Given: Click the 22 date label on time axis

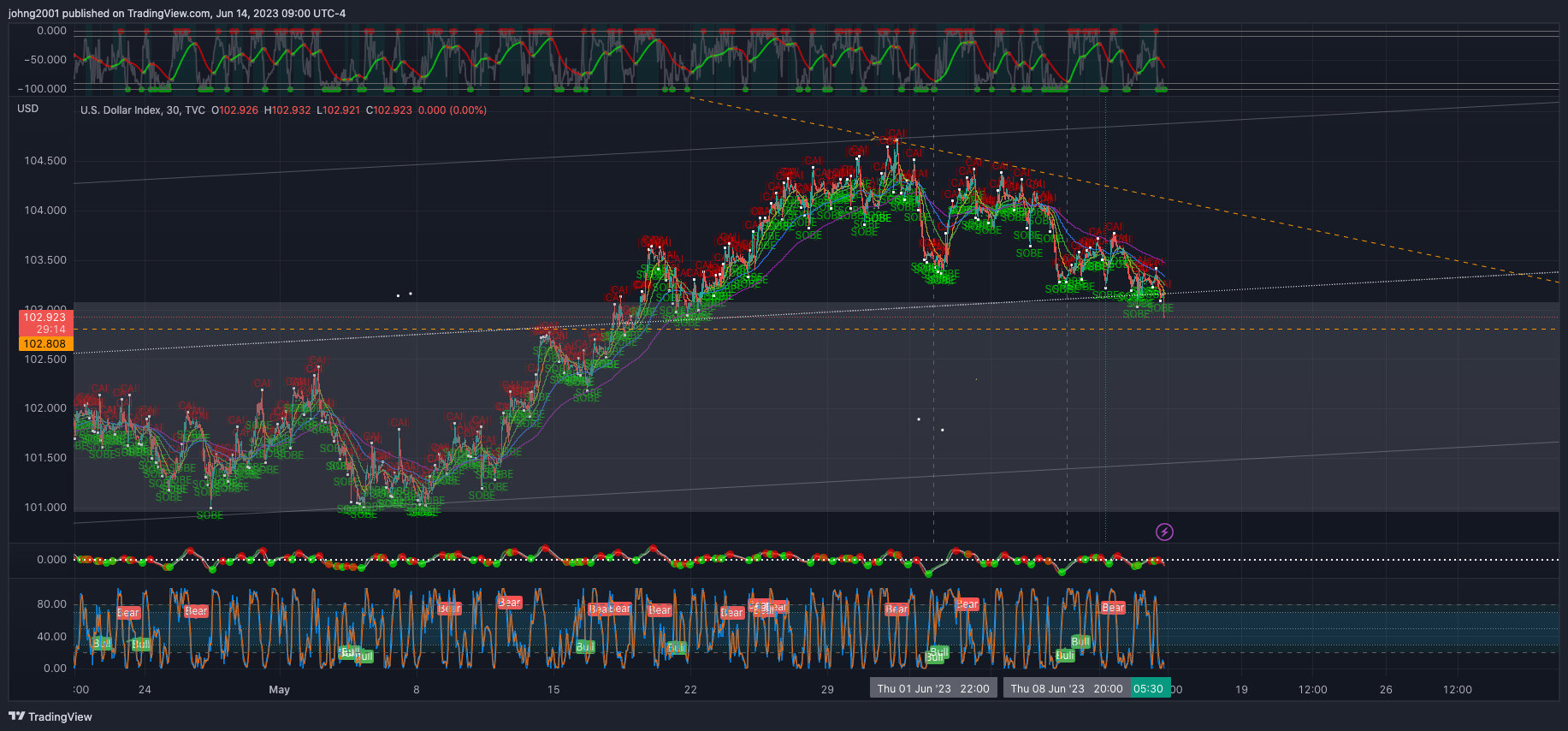Looking at the screenshot, I should coord(690,690).
